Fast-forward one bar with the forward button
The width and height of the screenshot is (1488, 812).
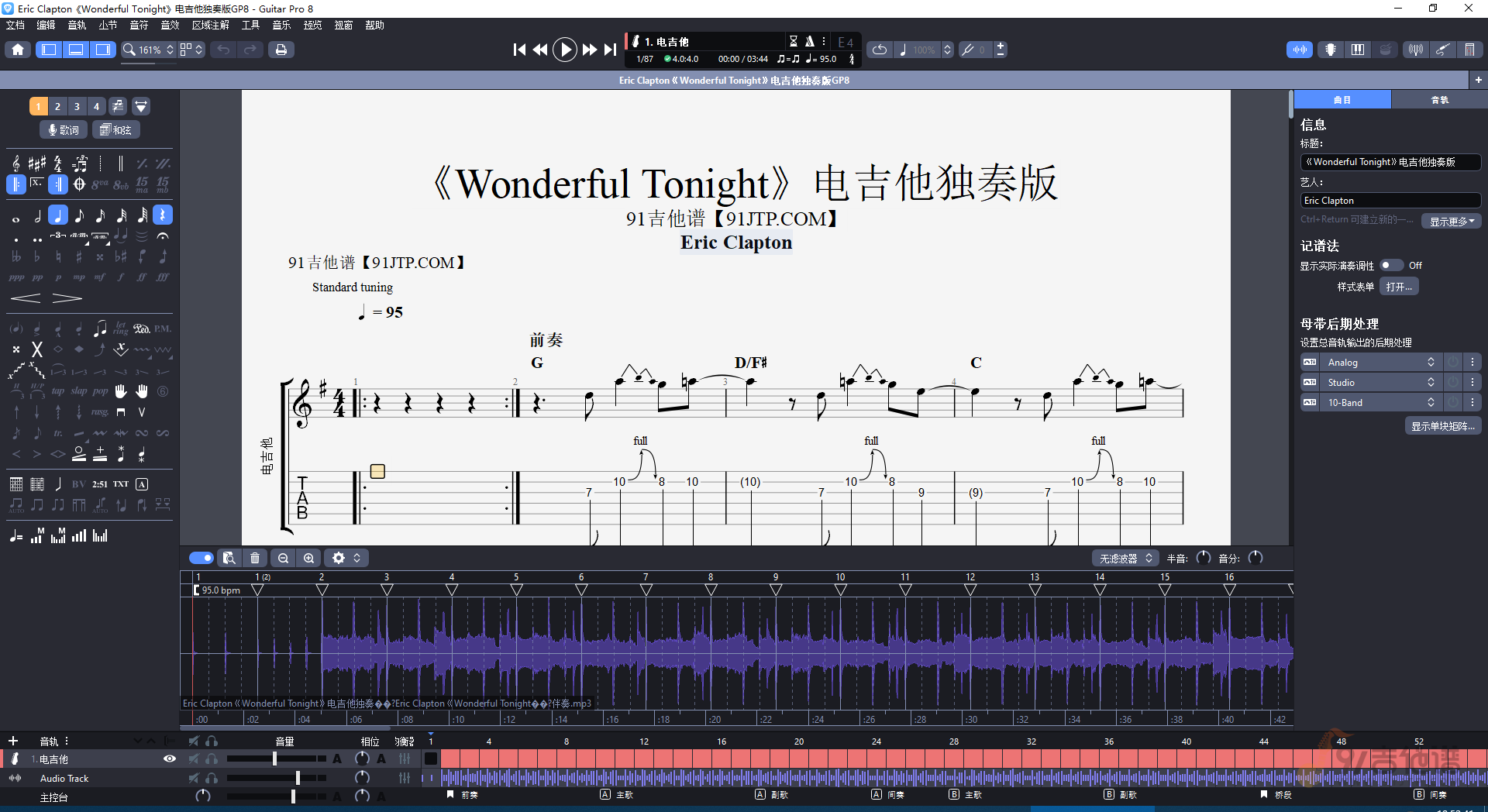pos(590,50)
